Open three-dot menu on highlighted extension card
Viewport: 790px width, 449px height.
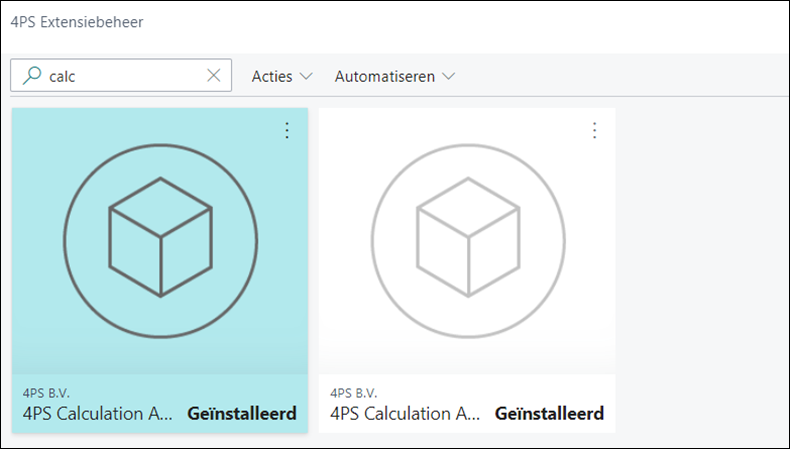(287, 131)
